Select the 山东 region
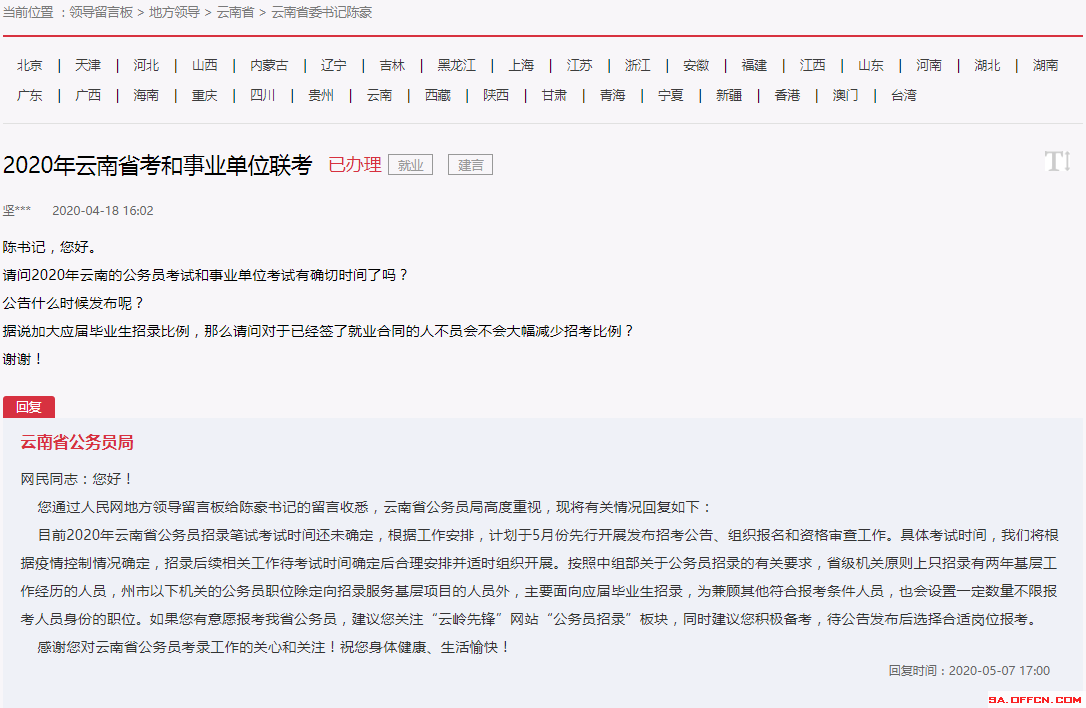 [x=871, y=65]
